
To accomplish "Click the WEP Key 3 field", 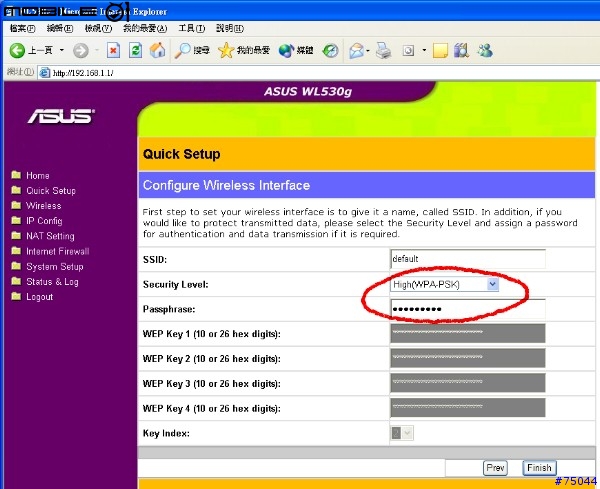I will 468,383.
